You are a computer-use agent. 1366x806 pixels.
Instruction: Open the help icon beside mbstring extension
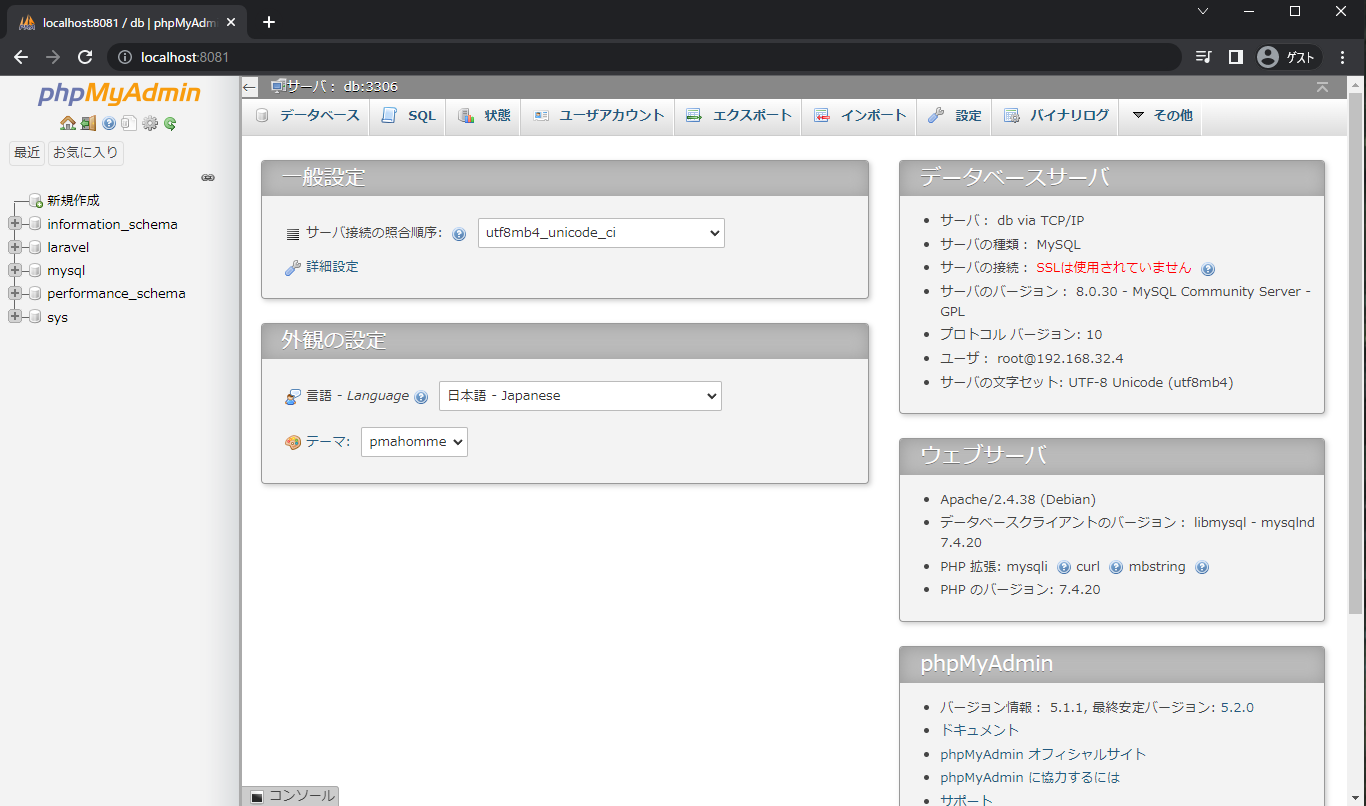pos(1202,567)
